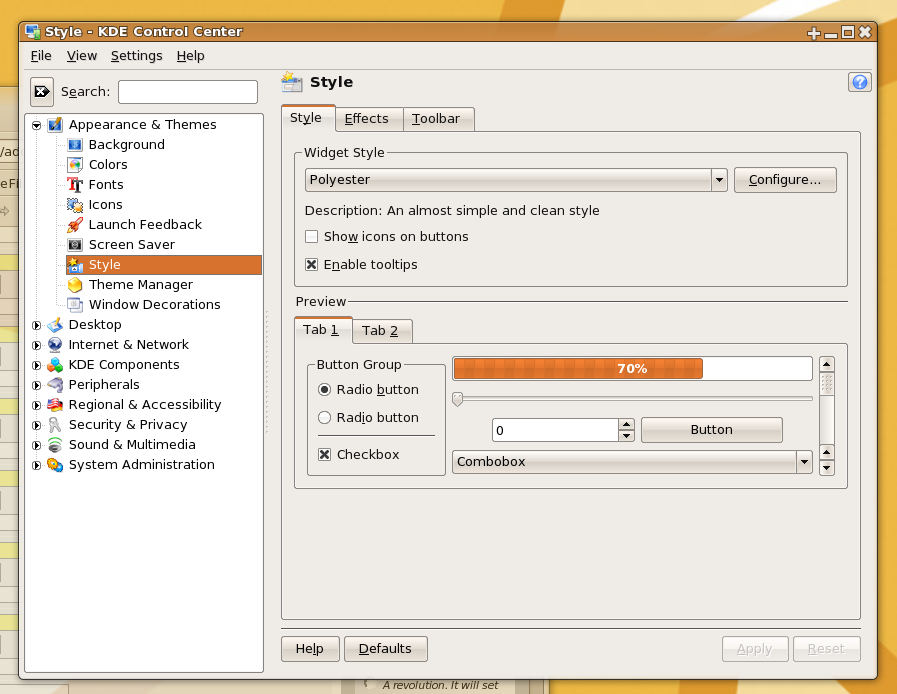
Task: Click the preview Button
Action: 712,430
